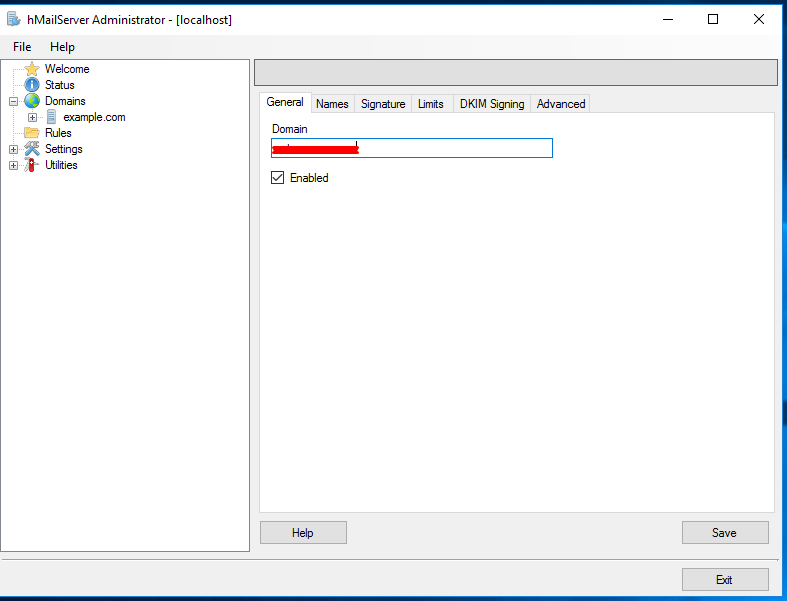Switch to the Names tab

click(332, 104)
